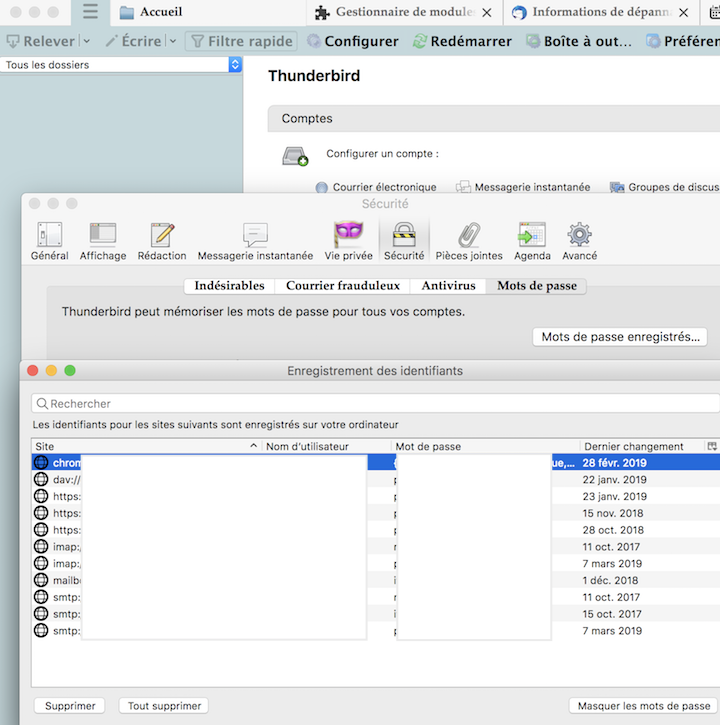This screenshot has width=720, height=725.
Task: Select the Indésirables sub-tab
Action: (x=229, y=286)
